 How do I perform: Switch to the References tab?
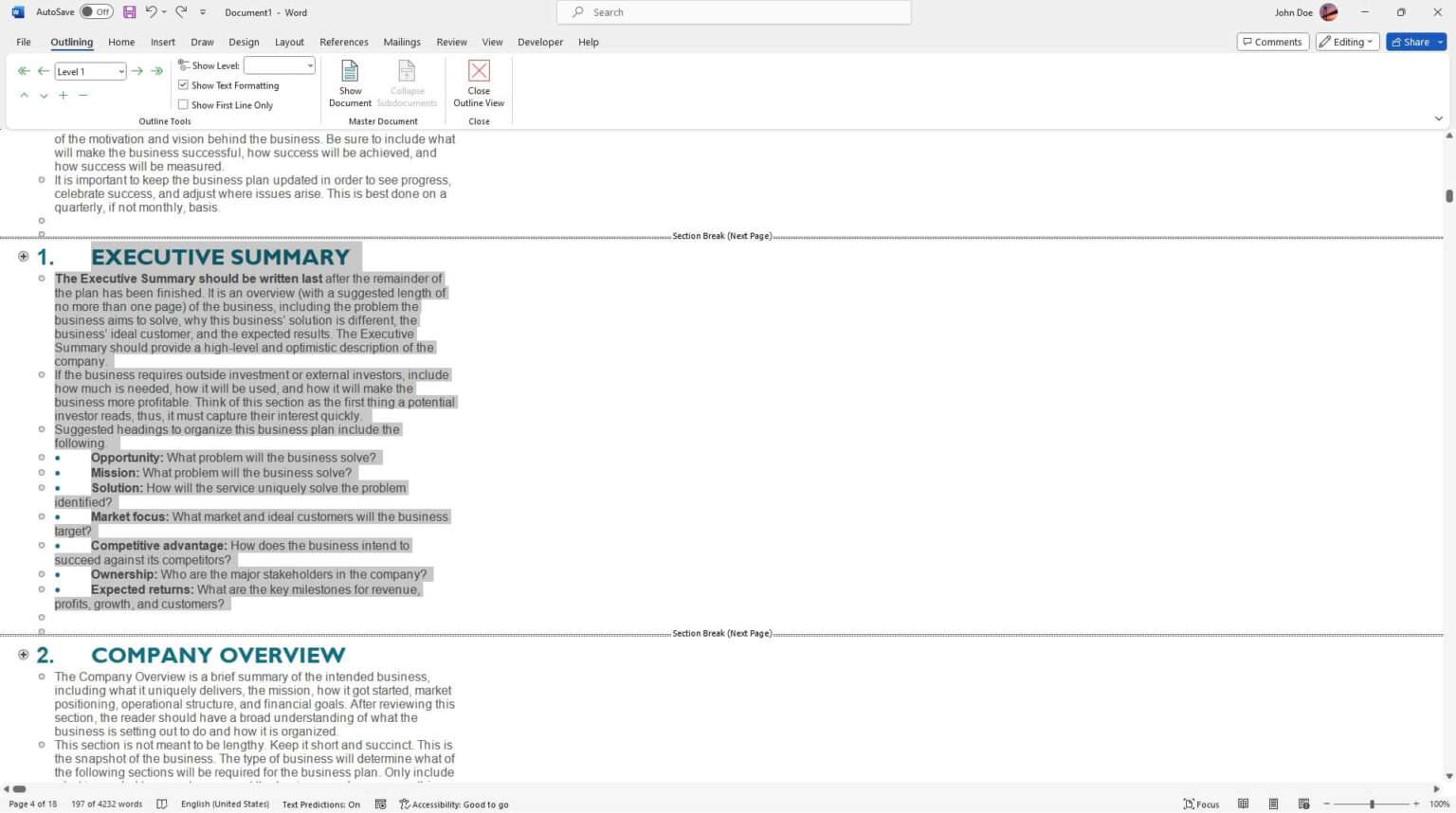[x=343, y=42]
